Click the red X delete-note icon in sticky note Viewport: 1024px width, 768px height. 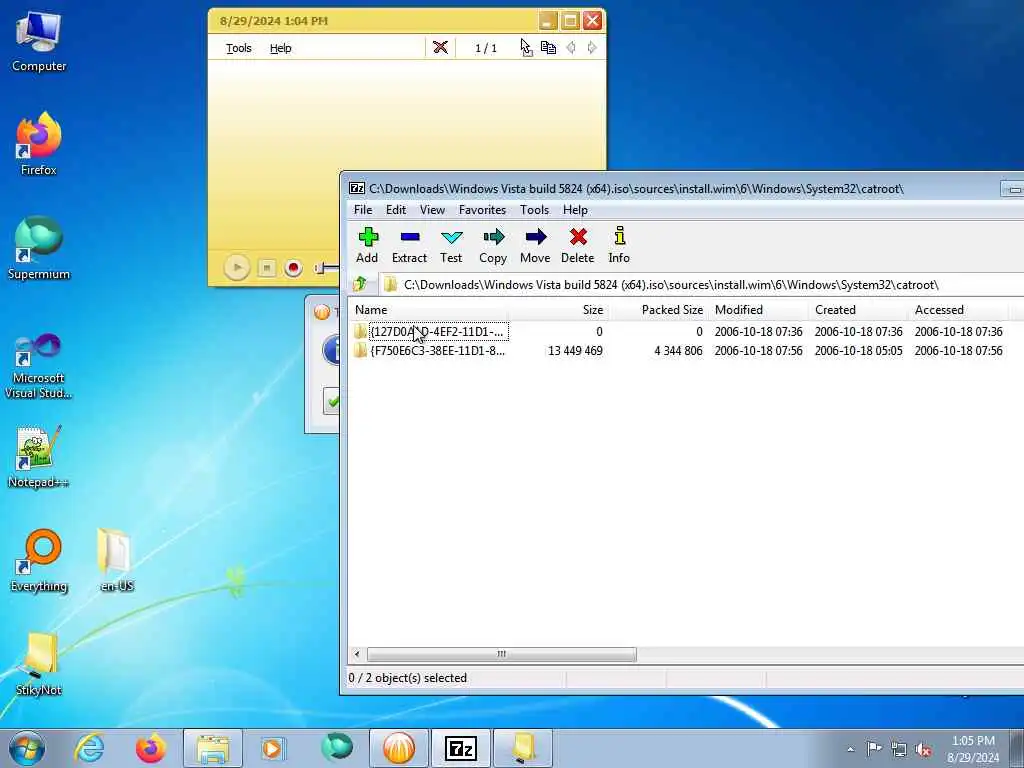tap(440, 47)
